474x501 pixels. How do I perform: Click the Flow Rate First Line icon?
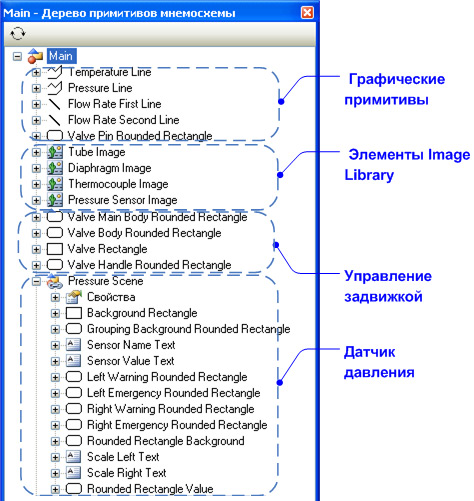click(55, 104)
